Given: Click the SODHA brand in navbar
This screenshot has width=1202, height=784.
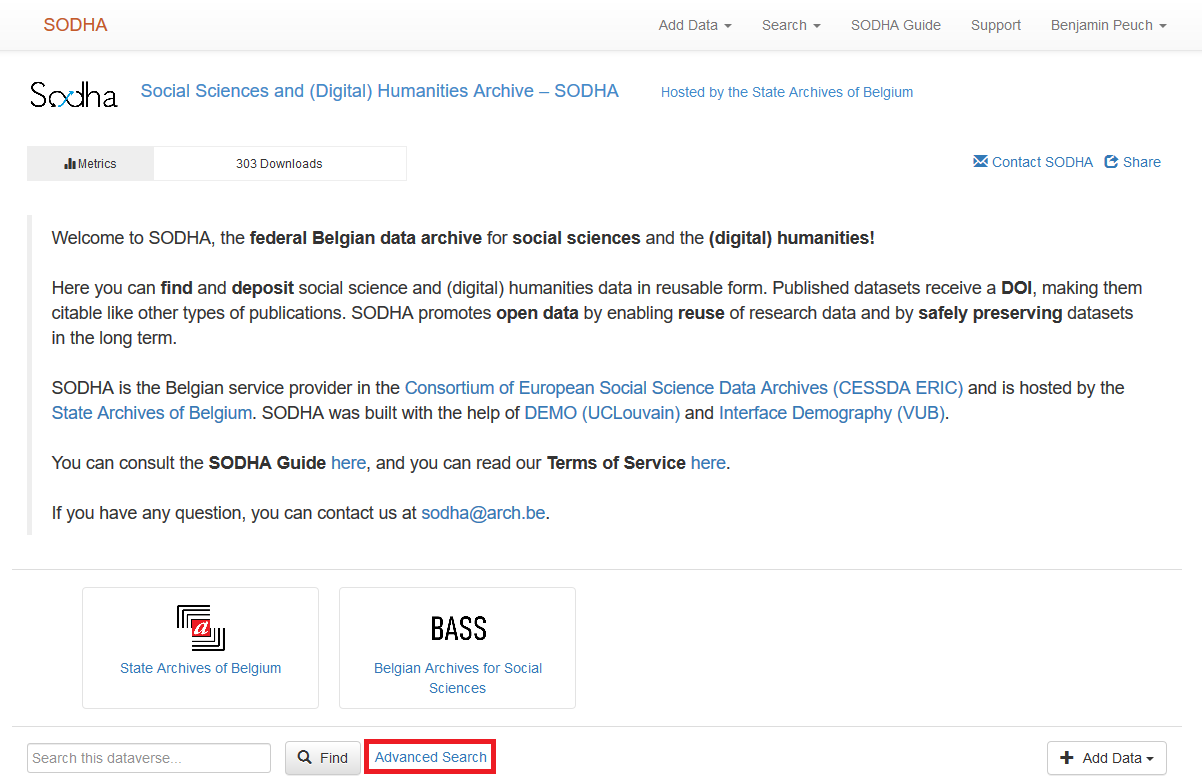Looking at the screenshot, I should pyautogui.click(x=75, y=25).
